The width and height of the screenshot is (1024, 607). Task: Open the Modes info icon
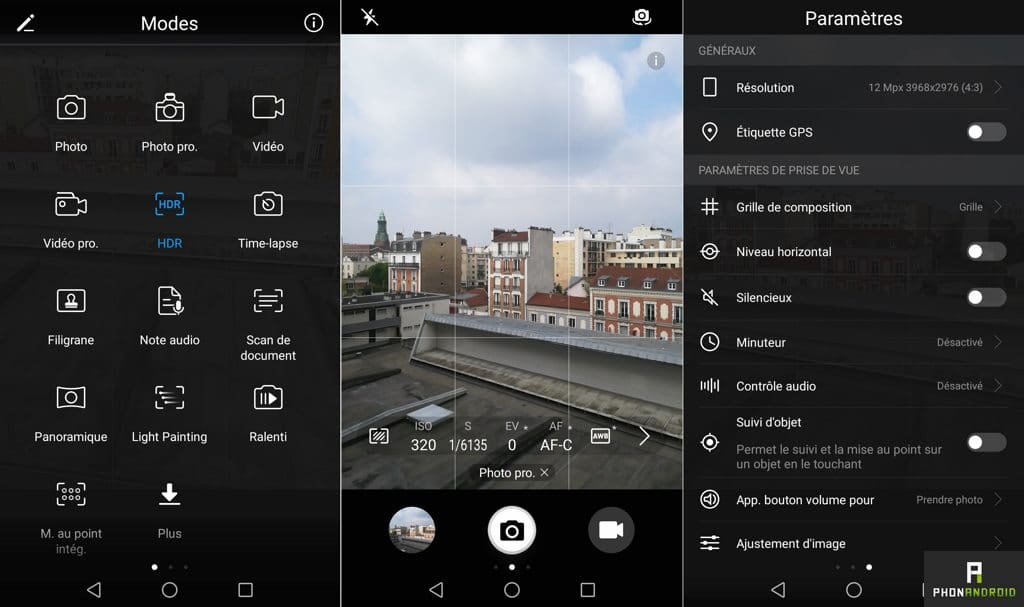click(313, 23)
